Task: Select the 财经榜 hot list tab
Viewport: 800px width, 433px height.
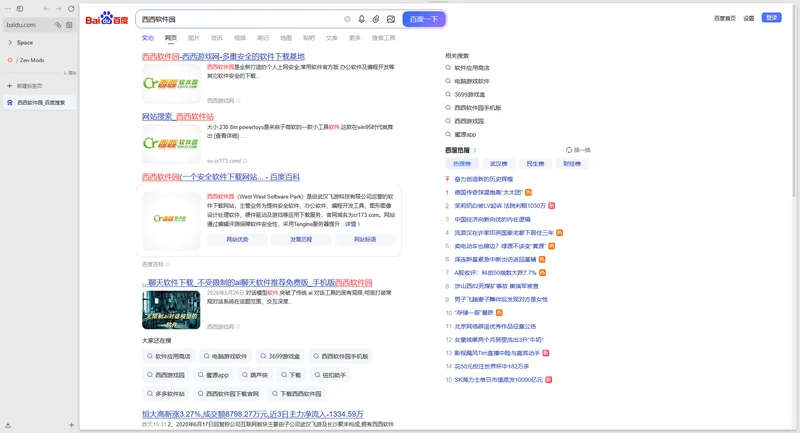Action: click(x=572, y=164)
